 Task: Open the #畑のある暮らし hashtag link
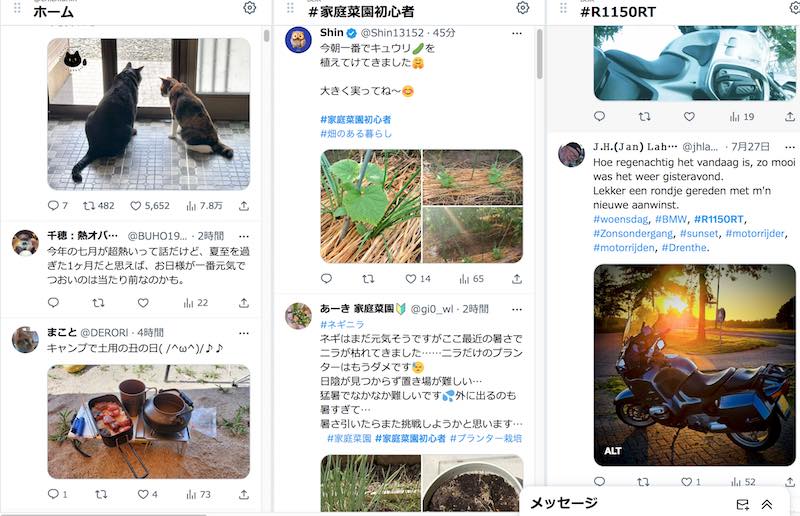[x=356, y=134]
